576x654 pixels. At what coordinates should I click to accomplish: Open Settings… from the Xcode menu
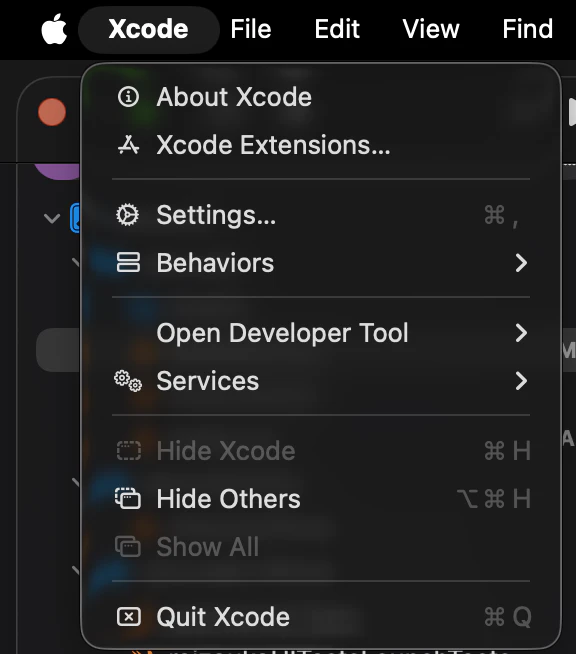point(321,215)
